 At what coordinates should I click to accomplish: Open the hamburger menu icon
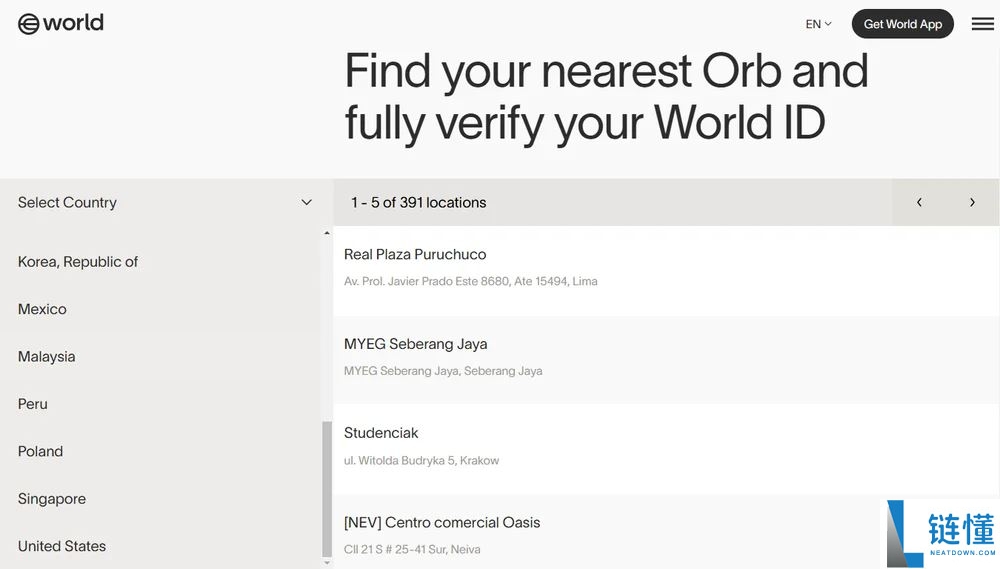[982, 24]
